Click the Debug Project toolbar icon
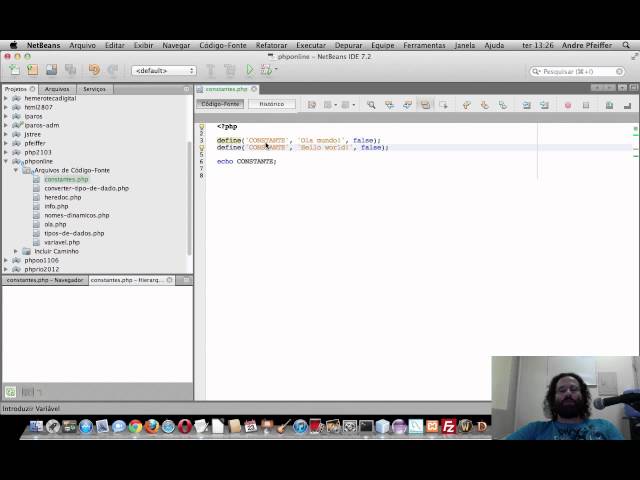 click(266, 70)
